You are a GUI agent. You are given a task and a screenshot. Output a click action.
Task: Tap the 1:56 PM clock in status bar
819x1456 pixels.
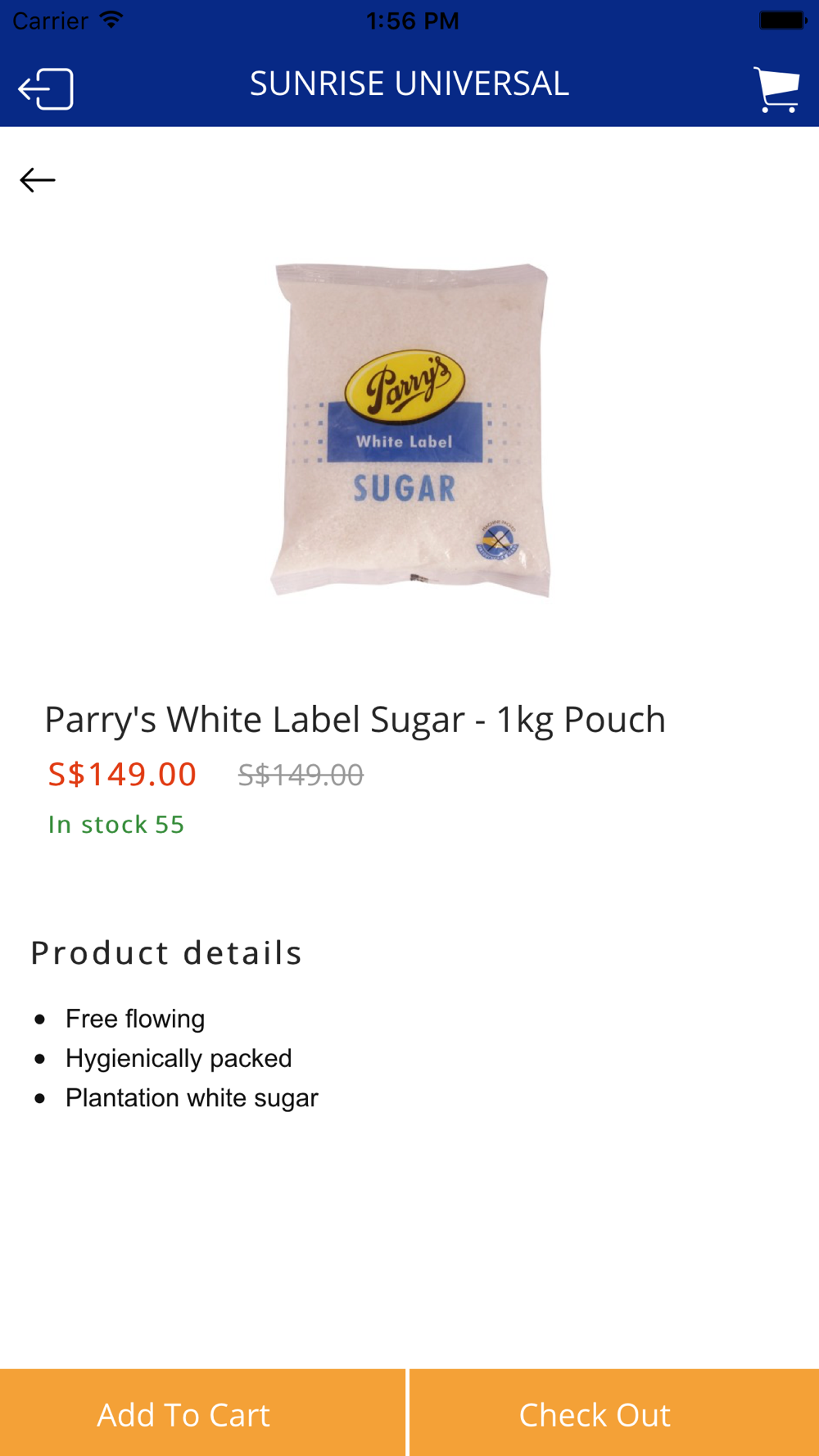click(412, 20)
